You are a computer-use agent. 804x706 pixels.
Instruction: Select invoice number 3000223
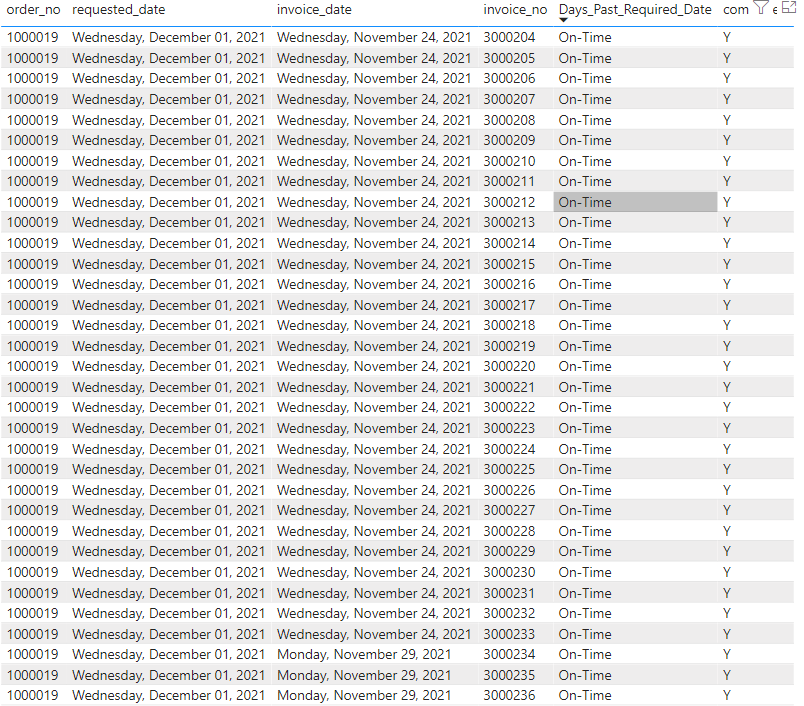coord(509,428)
